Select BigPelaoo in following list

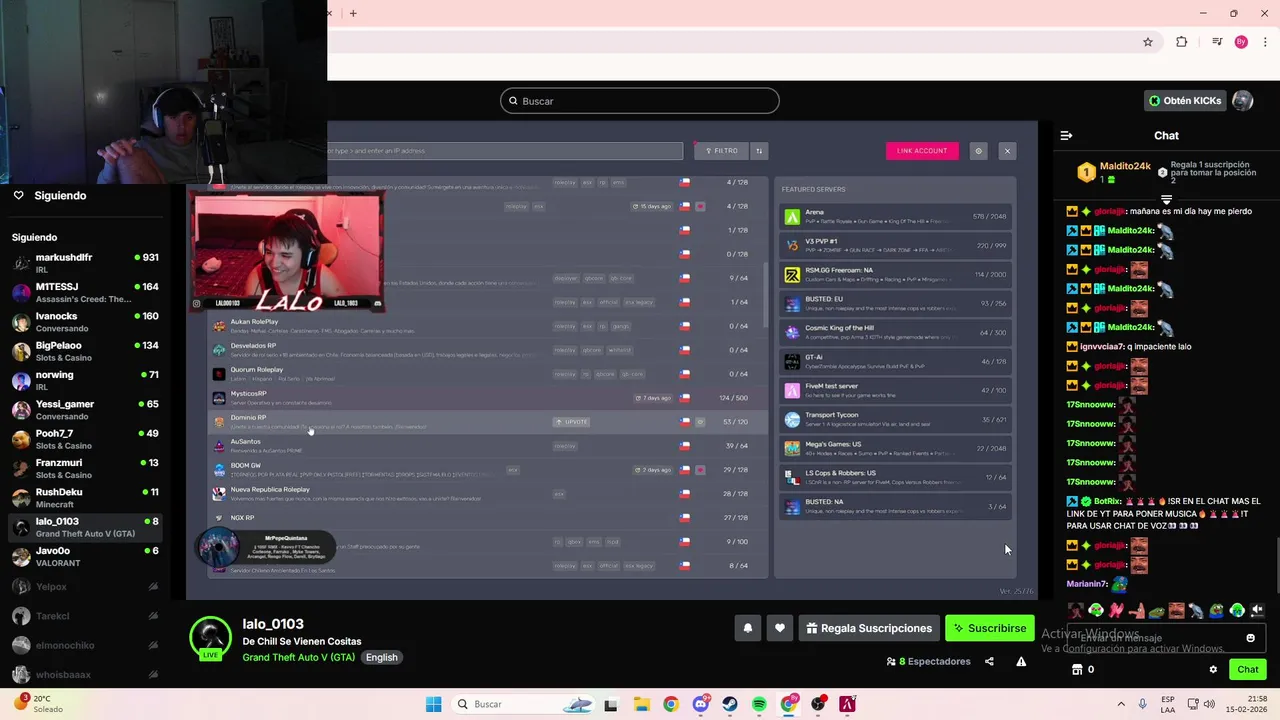[85, 351]
